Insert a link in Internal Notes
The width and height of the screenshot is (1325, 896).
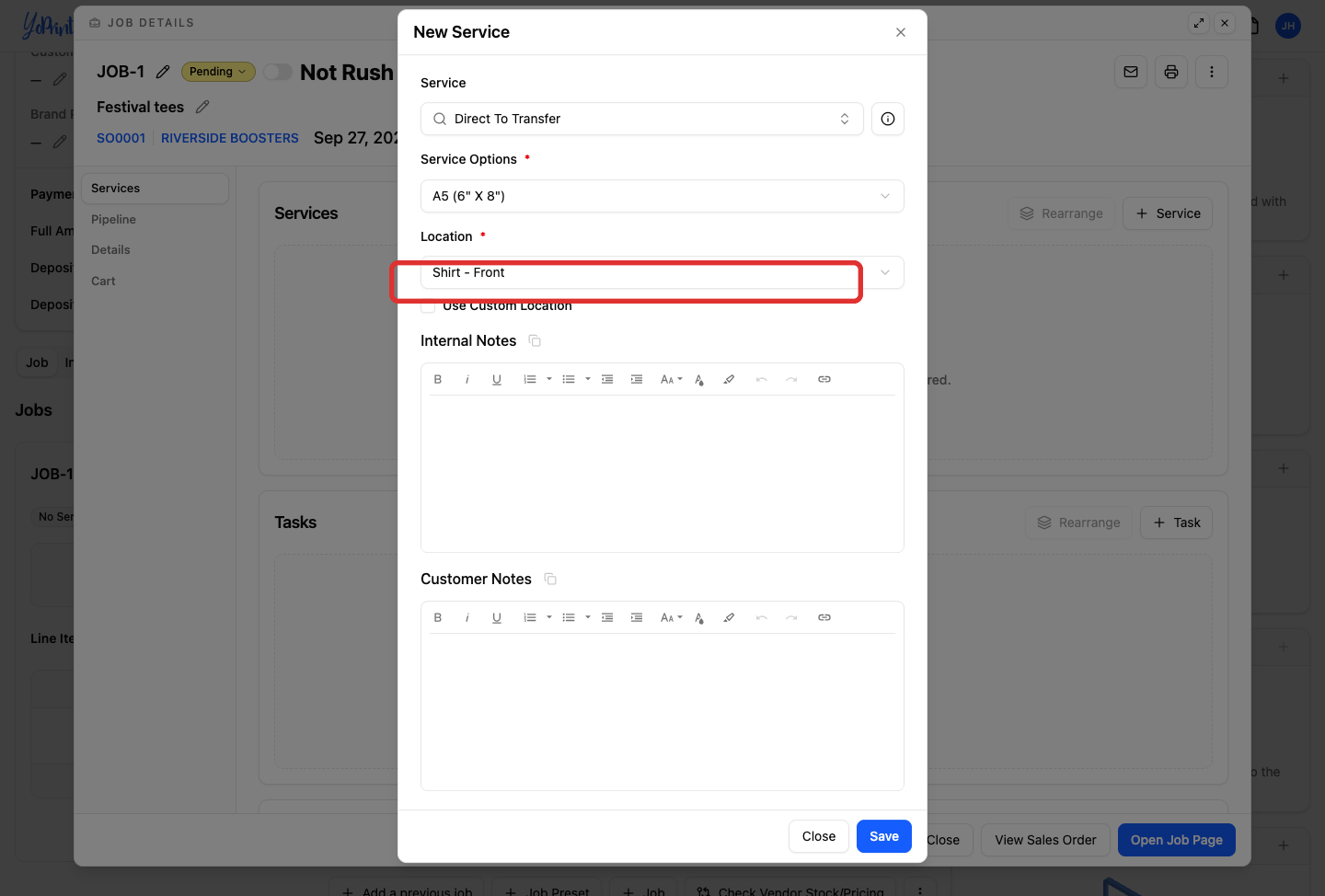(x=824, y=379)
